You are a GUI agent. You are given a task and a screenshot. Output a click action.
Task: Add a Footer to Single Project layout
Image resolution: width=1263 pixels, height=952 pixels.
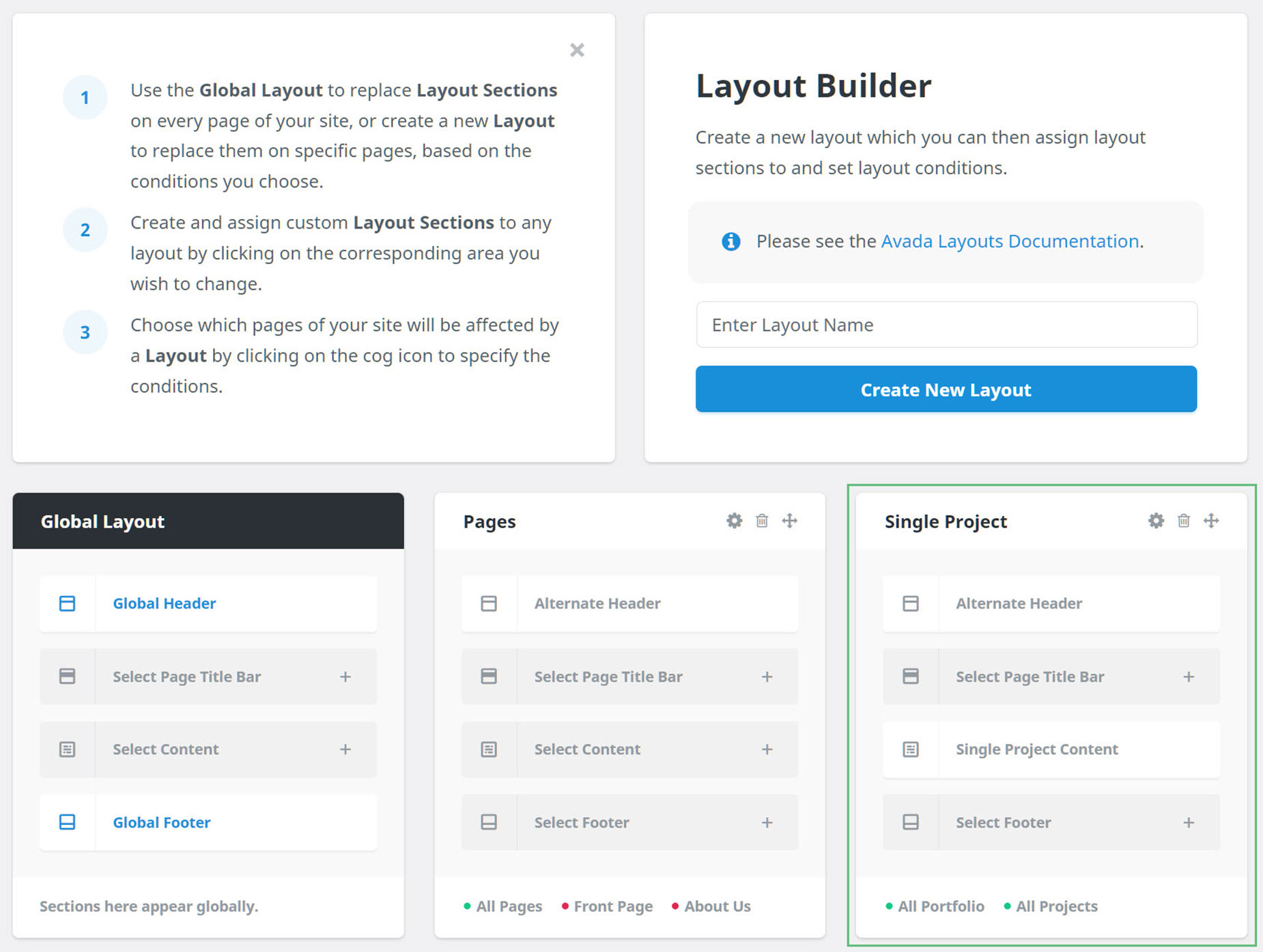[x=1189, y=822]
